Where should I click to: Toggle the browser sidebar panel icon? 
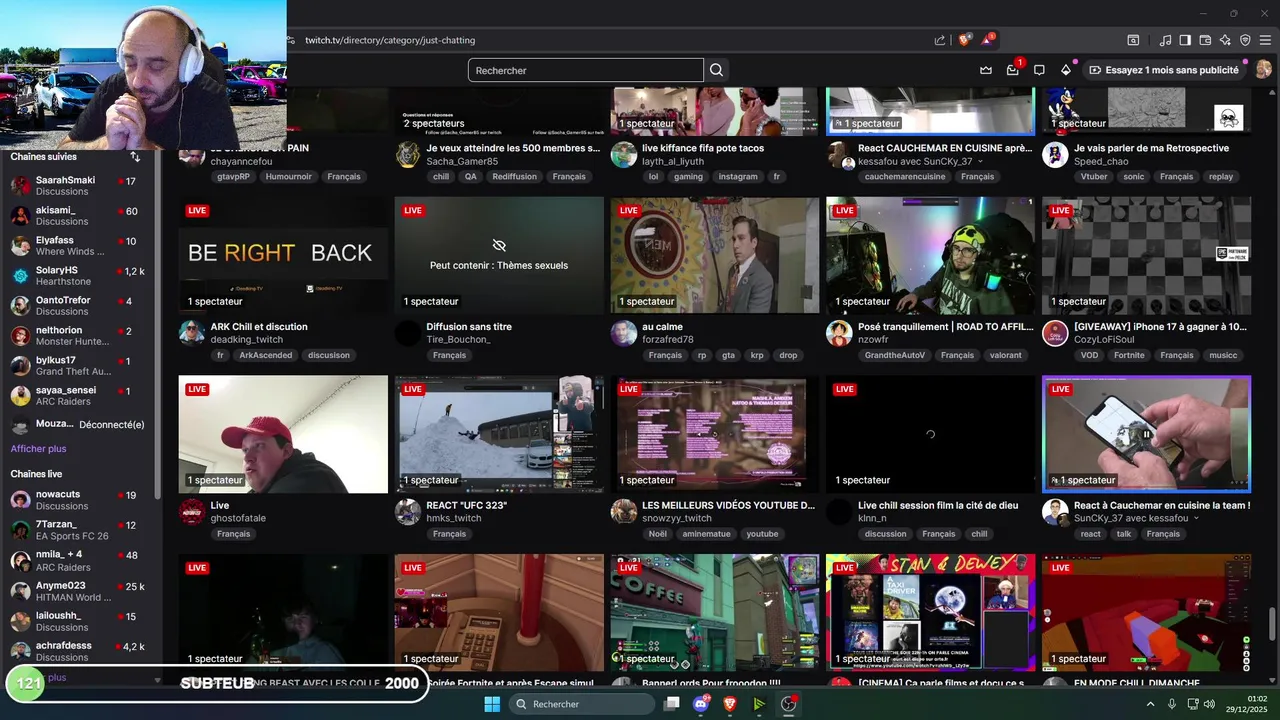coord(1185,40)
